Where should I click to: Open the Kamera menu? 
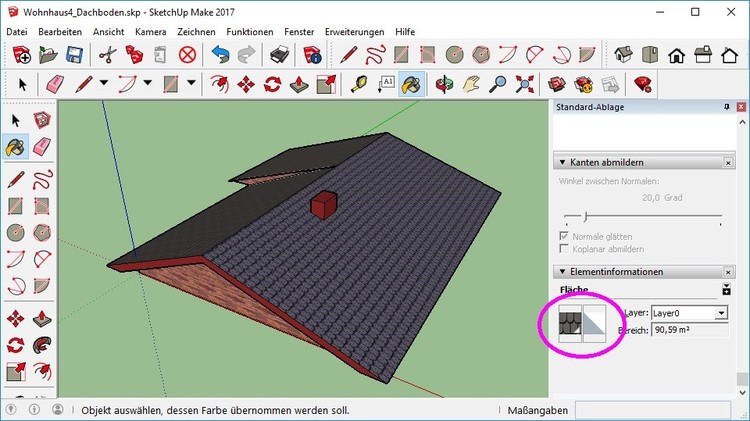point(151,32)
